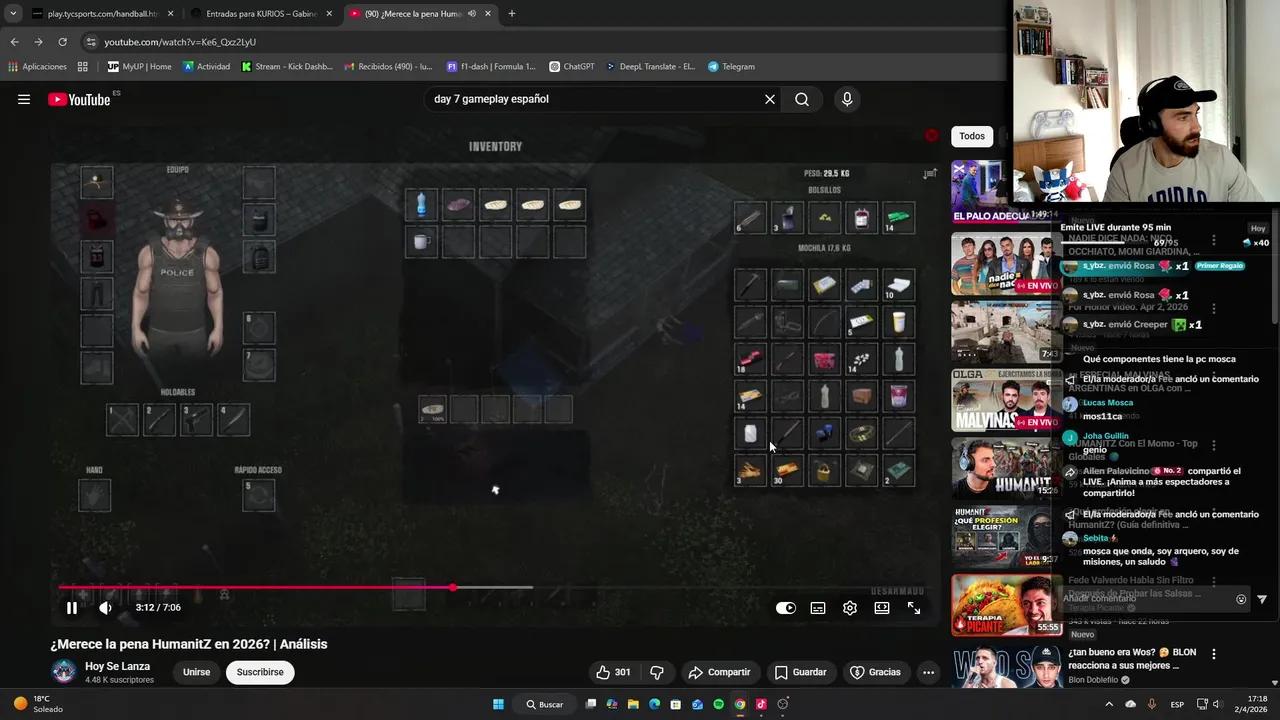Toggle the autoplay switch off
This screenshot has width=1280, height=720.
(786, 607)
